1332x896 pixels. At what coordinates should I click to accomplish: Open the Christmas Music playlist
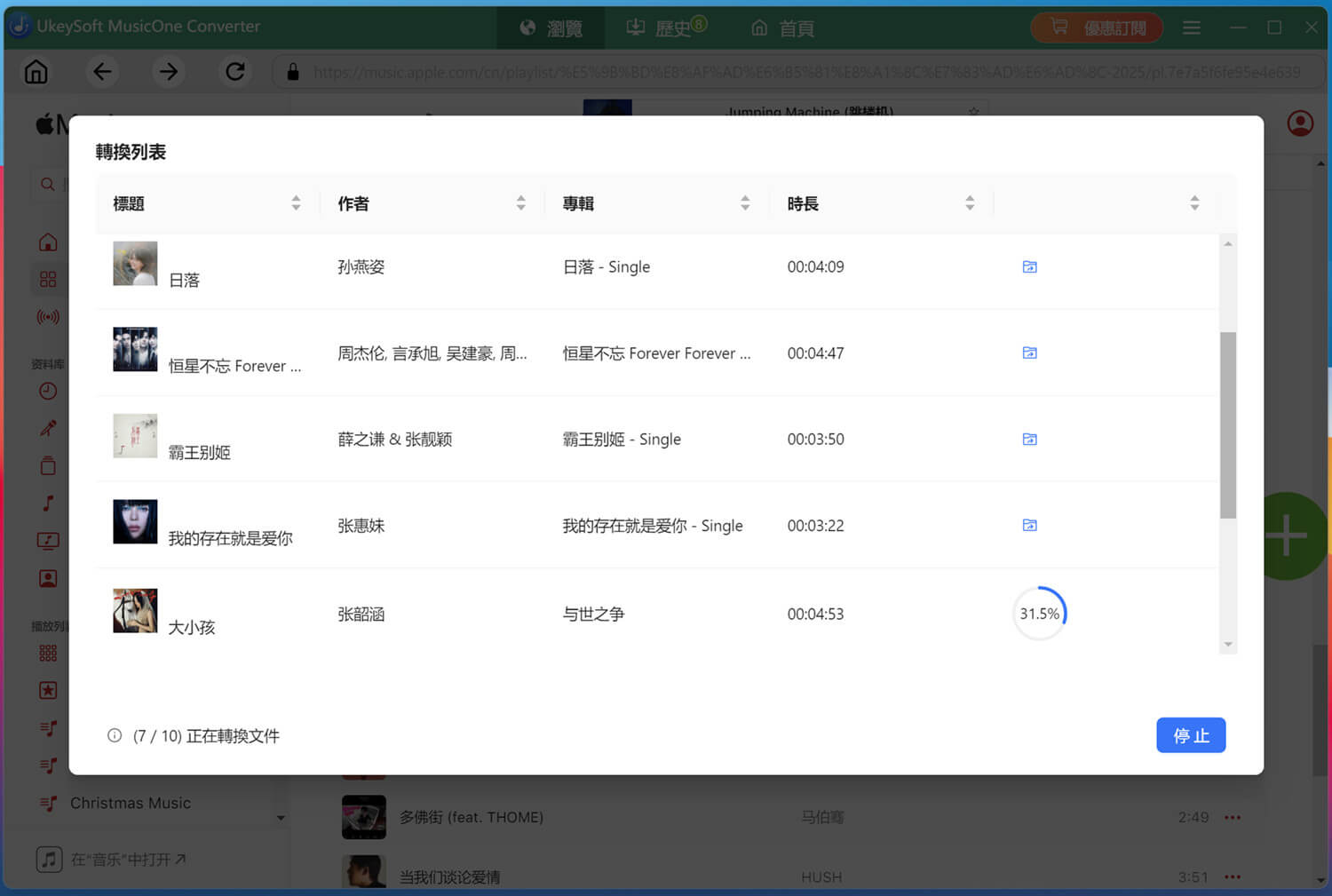131,803
